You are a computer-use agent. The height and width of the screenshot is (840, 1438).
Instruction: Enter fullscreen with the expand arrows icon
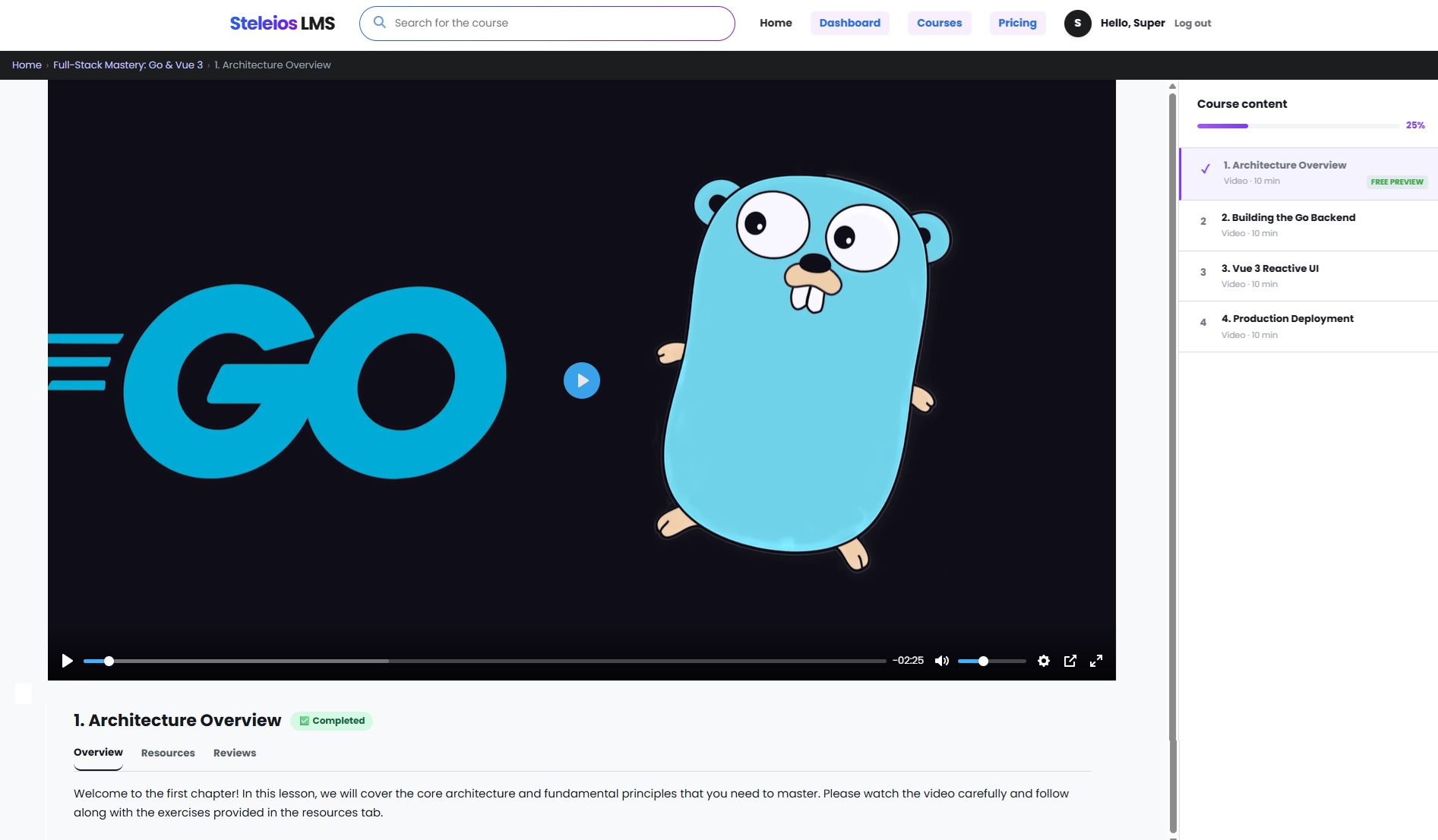[x=1096, y=661]
